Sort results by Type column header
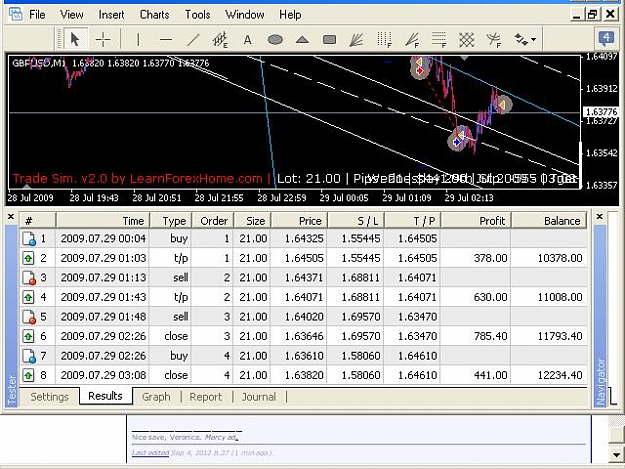Image resolution: width=625 pixels, height=469 pixels. (x=171, y=221)
